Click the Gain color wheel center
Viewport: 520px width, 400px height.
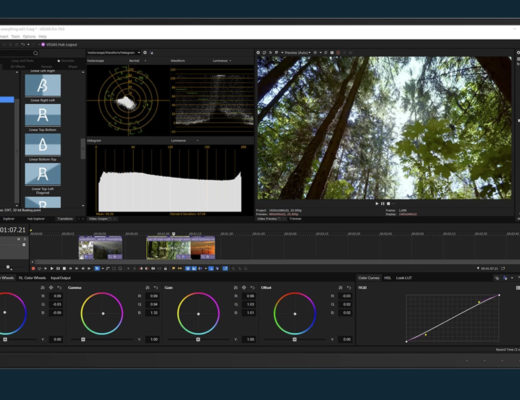coord(198,314)
